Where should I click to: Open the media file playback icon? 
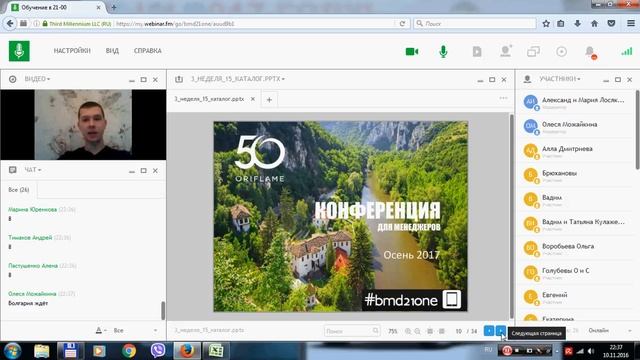point(477,51)
